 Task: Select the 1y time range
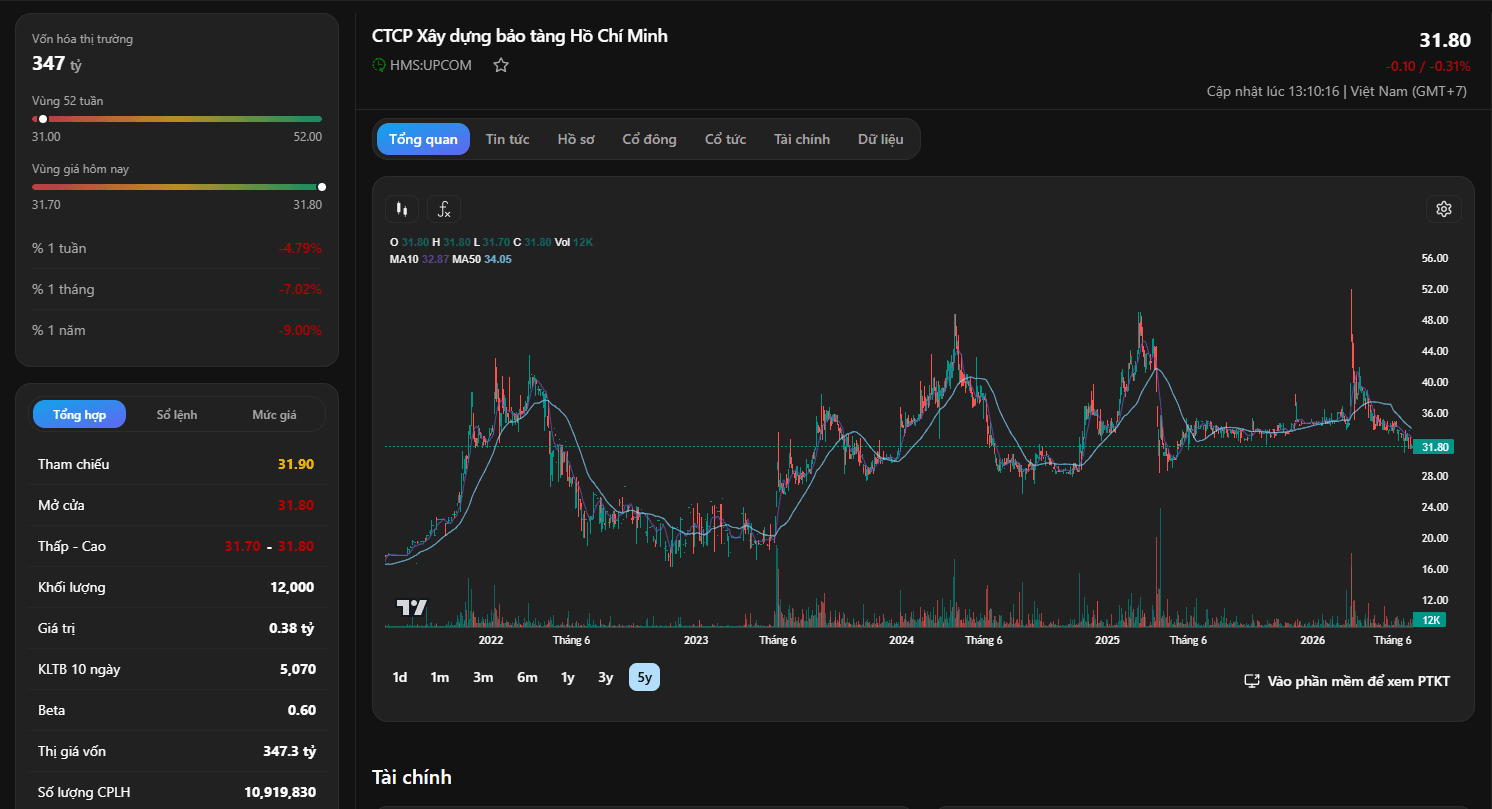[568, 677]
